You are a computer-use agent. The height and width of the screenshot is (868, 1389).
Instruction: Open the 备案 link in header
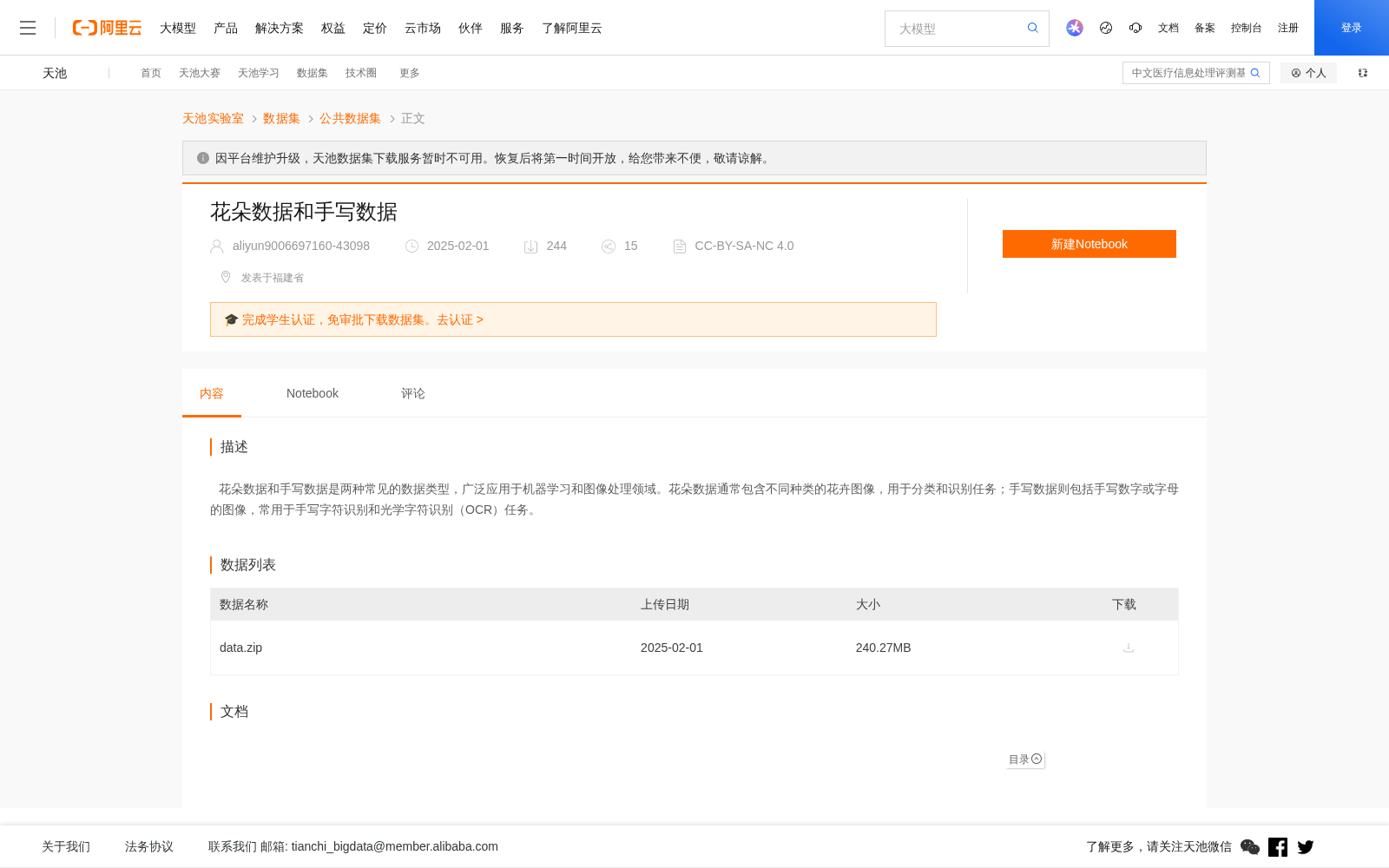click(x=1205, y=28)
